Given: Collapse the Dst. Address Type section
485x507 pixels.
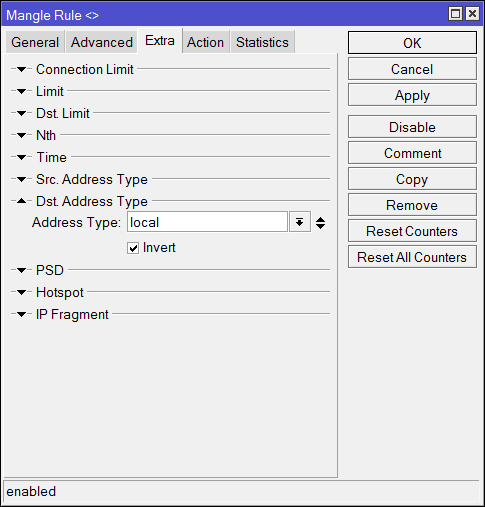Looking at the screenshot, I should point(22,201).
